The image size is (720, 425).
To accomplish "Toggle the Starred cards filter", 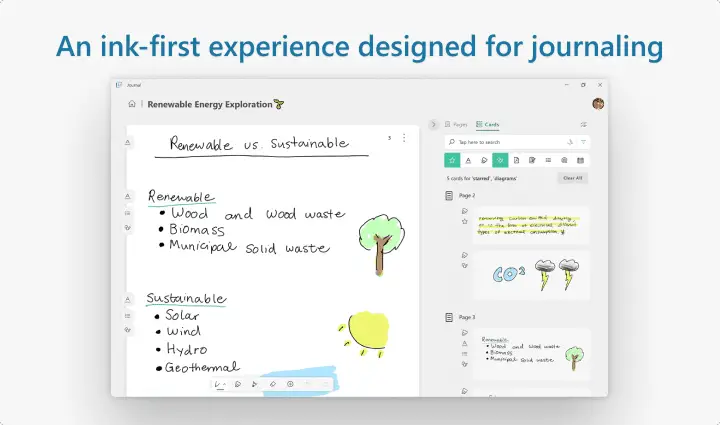I will (452, 160).
